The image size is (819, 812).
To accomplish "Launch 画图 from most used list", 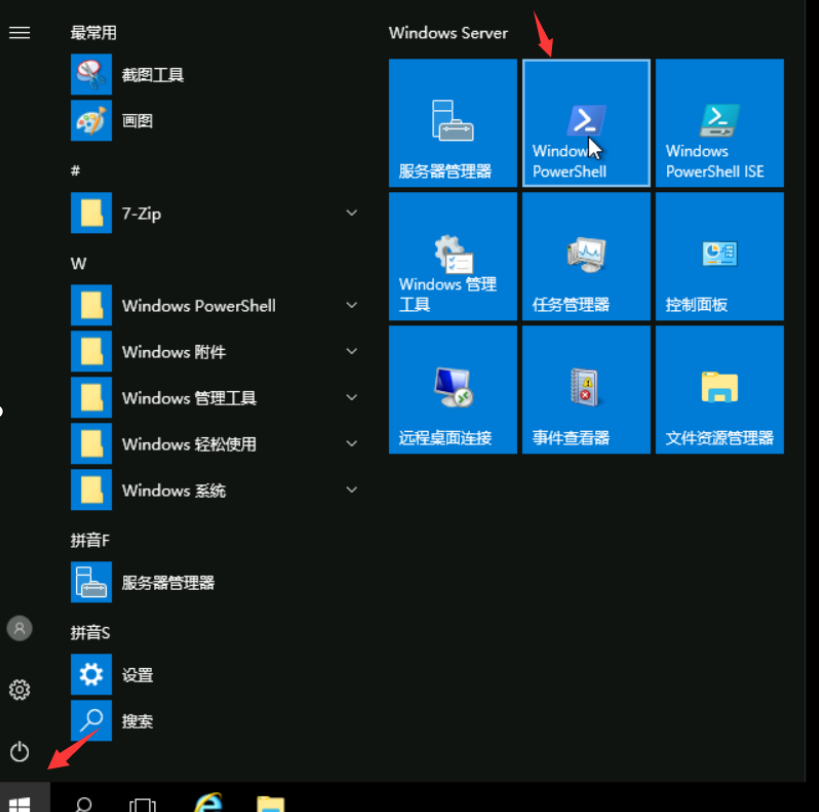I will (214, 121).
